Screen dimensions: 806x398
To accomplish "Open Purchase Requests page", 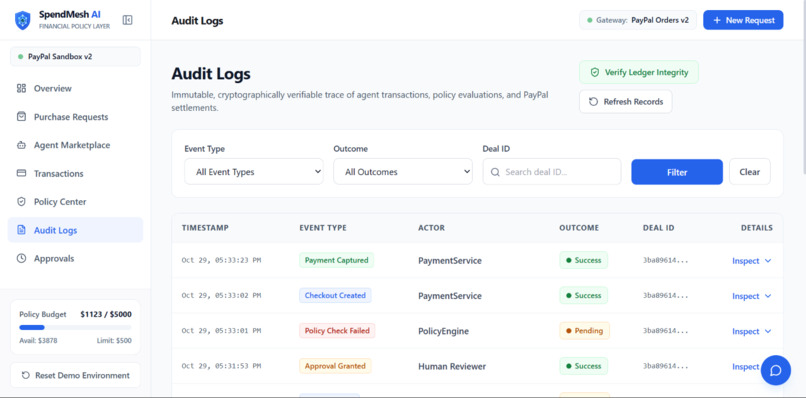I will pos(75,117).
